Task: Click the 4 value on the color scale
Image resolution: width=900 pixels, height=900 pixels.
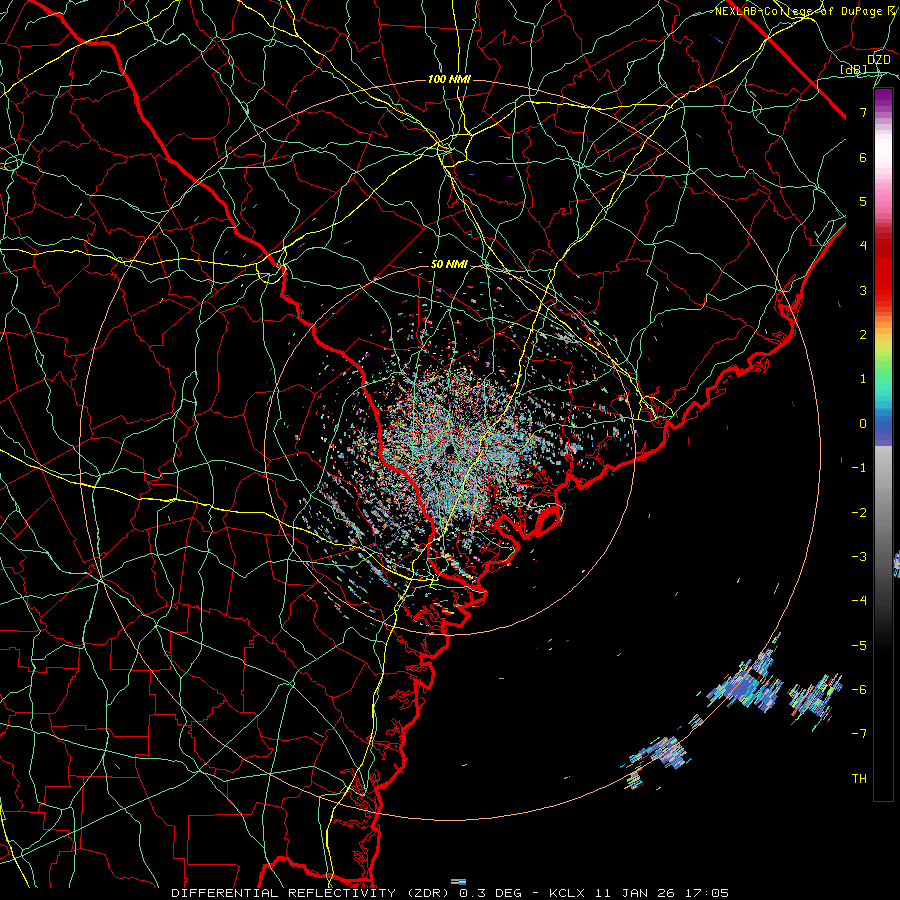Action: point(863,246)
